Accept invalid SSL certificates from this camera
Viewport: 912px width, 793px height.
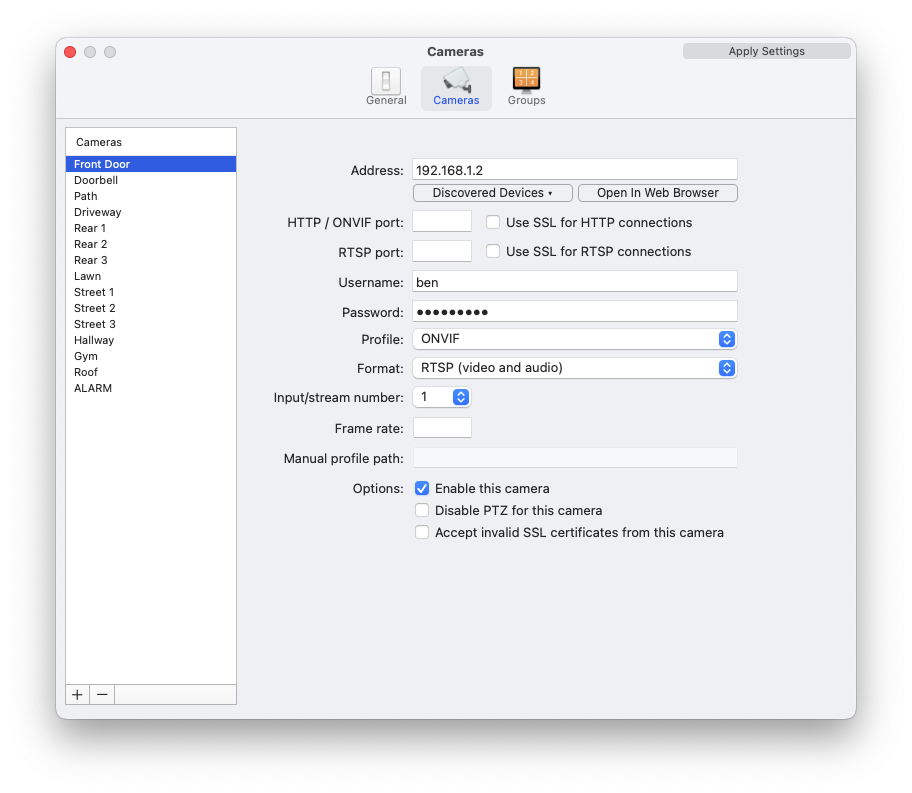pos(422,532)
